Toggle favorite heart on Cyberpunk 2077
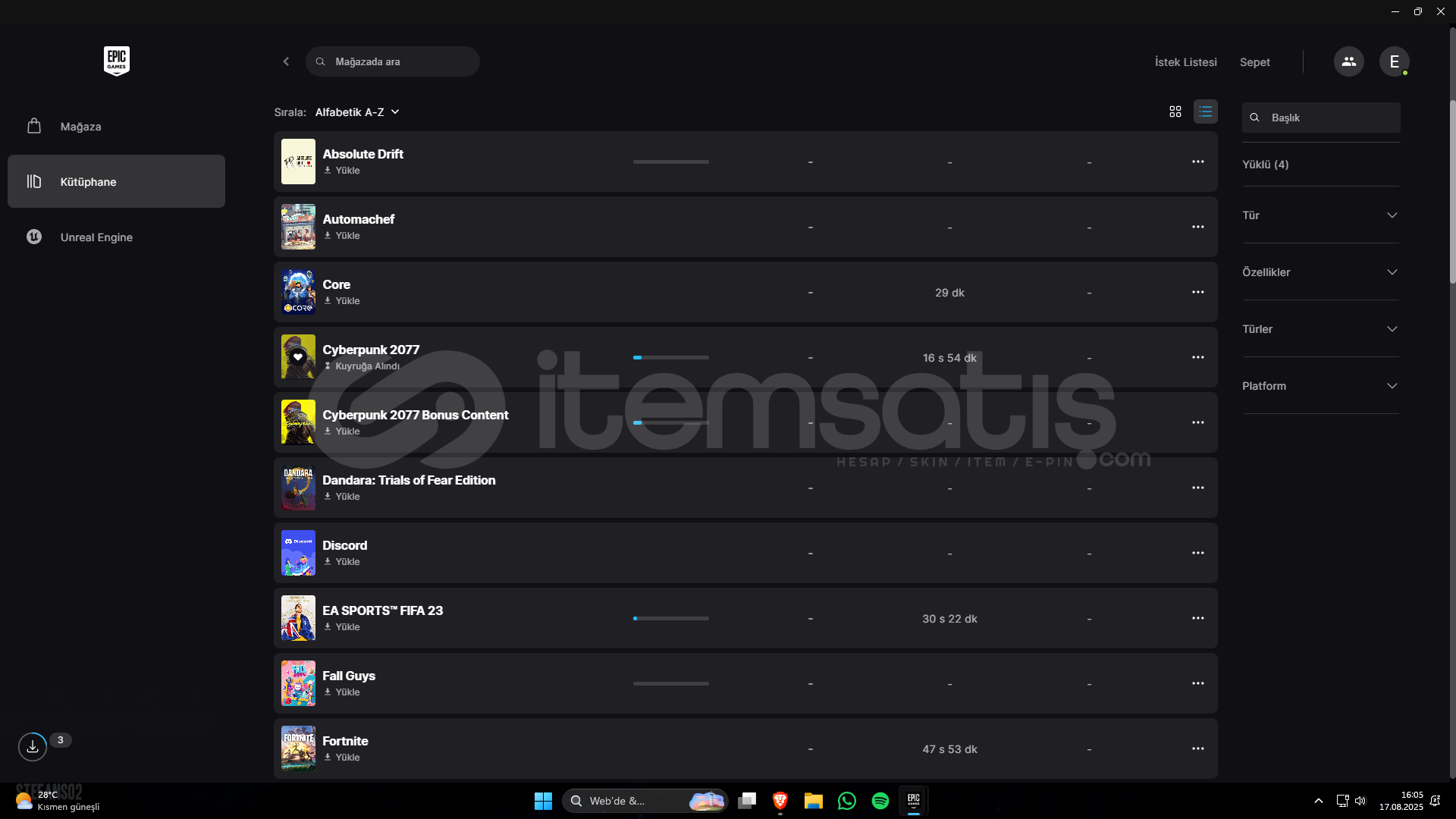 298,357
